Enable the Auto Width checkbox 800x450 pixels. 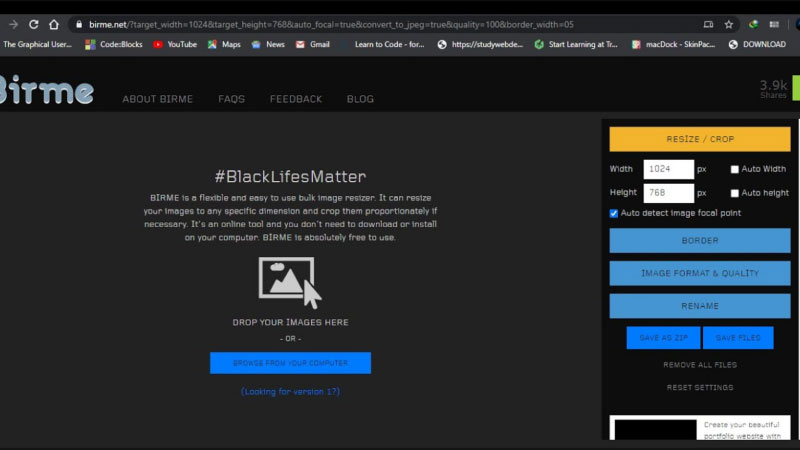(x=734, y=169)
